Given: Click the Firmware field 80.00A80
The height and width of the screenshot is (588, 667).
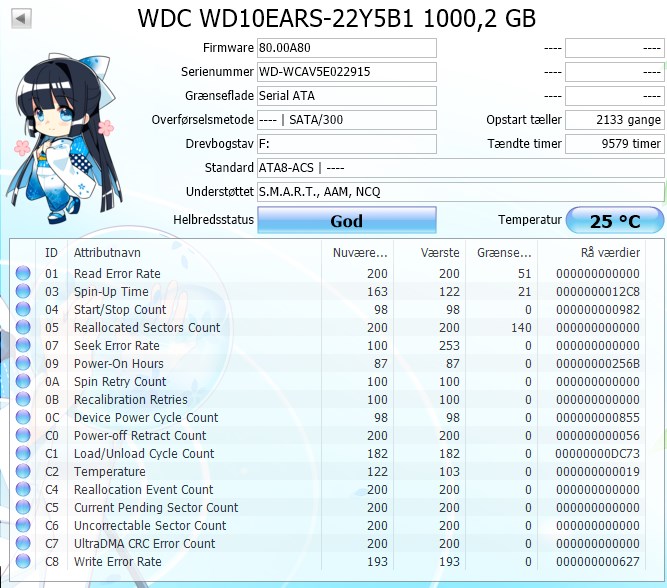Looking at the screenshot, I should [x=347, y=48].
